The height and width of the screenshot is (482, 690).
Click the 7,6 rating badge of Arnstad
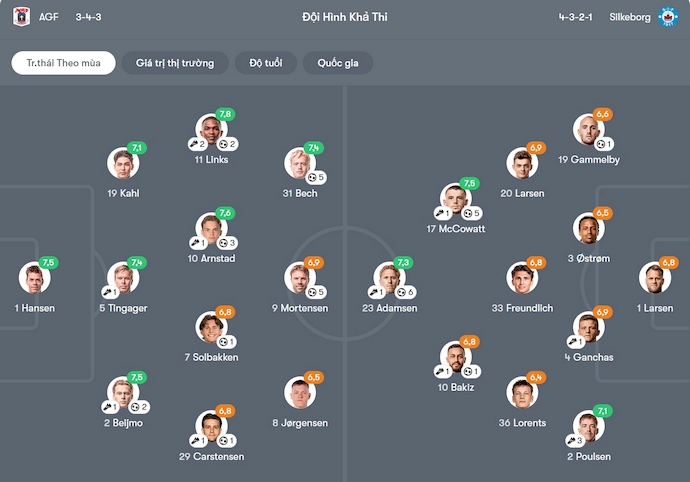[225, 213]
